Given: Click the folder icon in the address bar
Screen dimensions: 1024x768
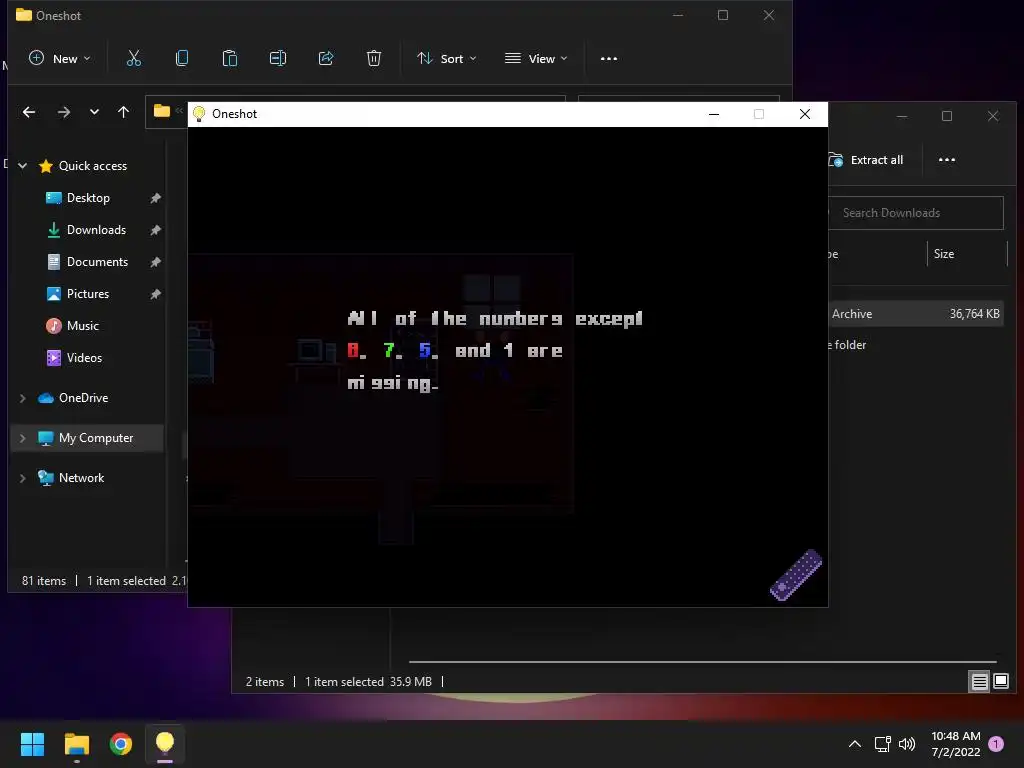Looking at the screenshot, I should coord(162,111).
